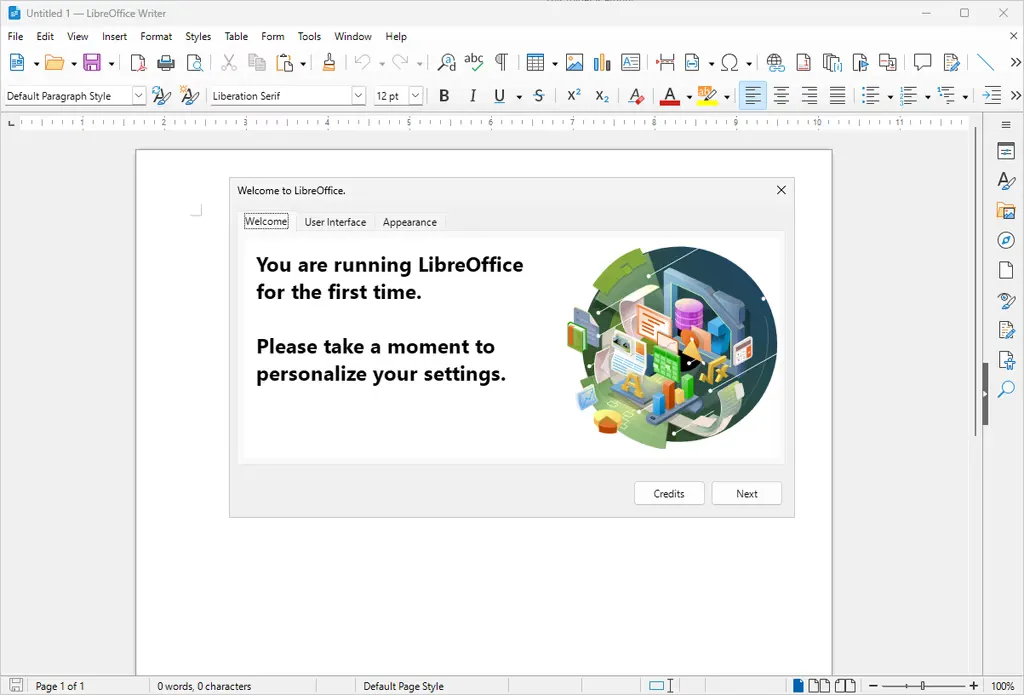Image resolution: width=1024 pixels, height=695 pixels.
Task: Open the Paste options dropdown arrow
Action: 302,63
